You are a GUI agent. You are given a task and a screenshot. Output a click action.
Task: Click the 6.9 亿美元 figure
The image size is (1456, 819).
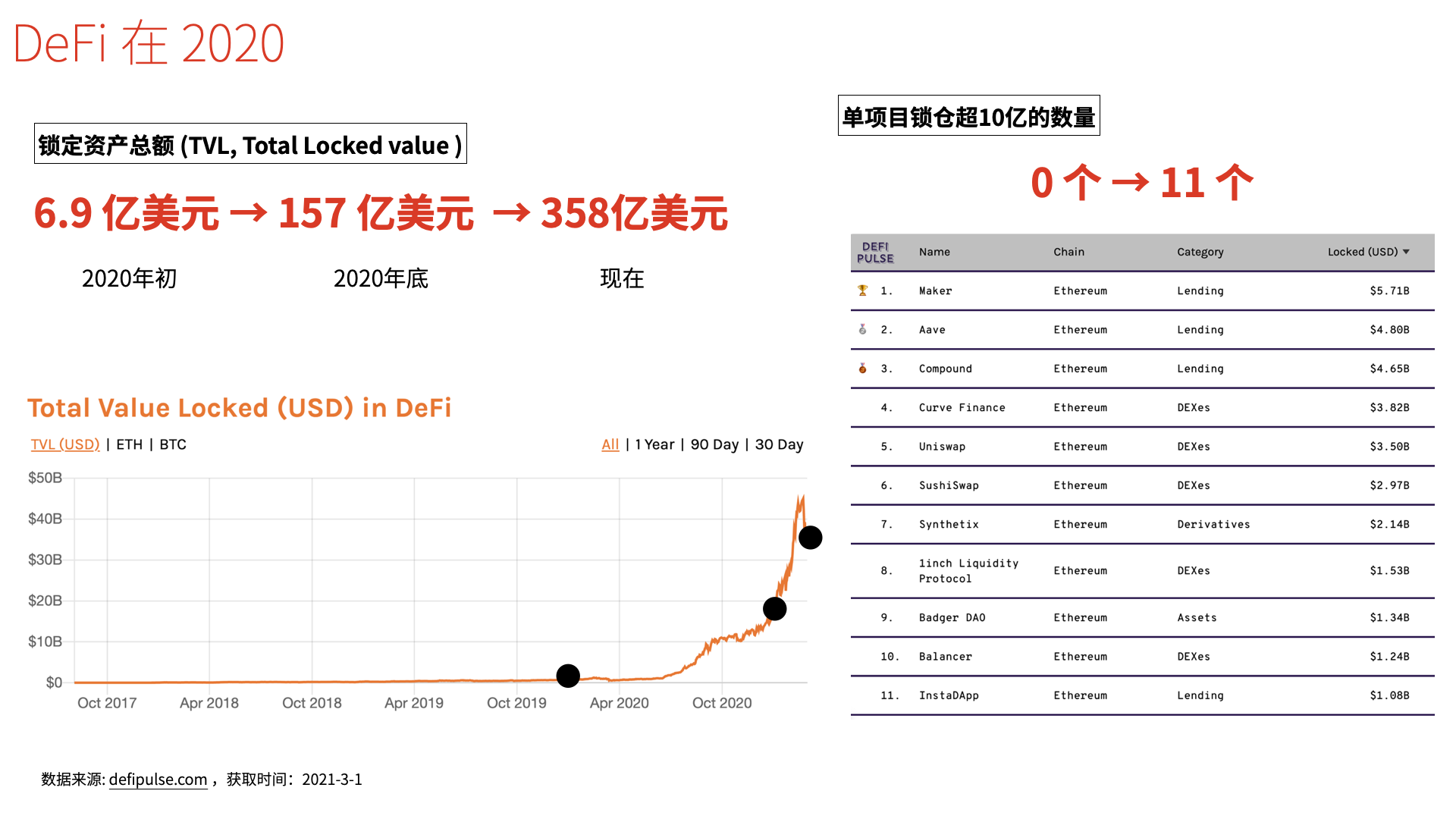(x=127, y=213)
